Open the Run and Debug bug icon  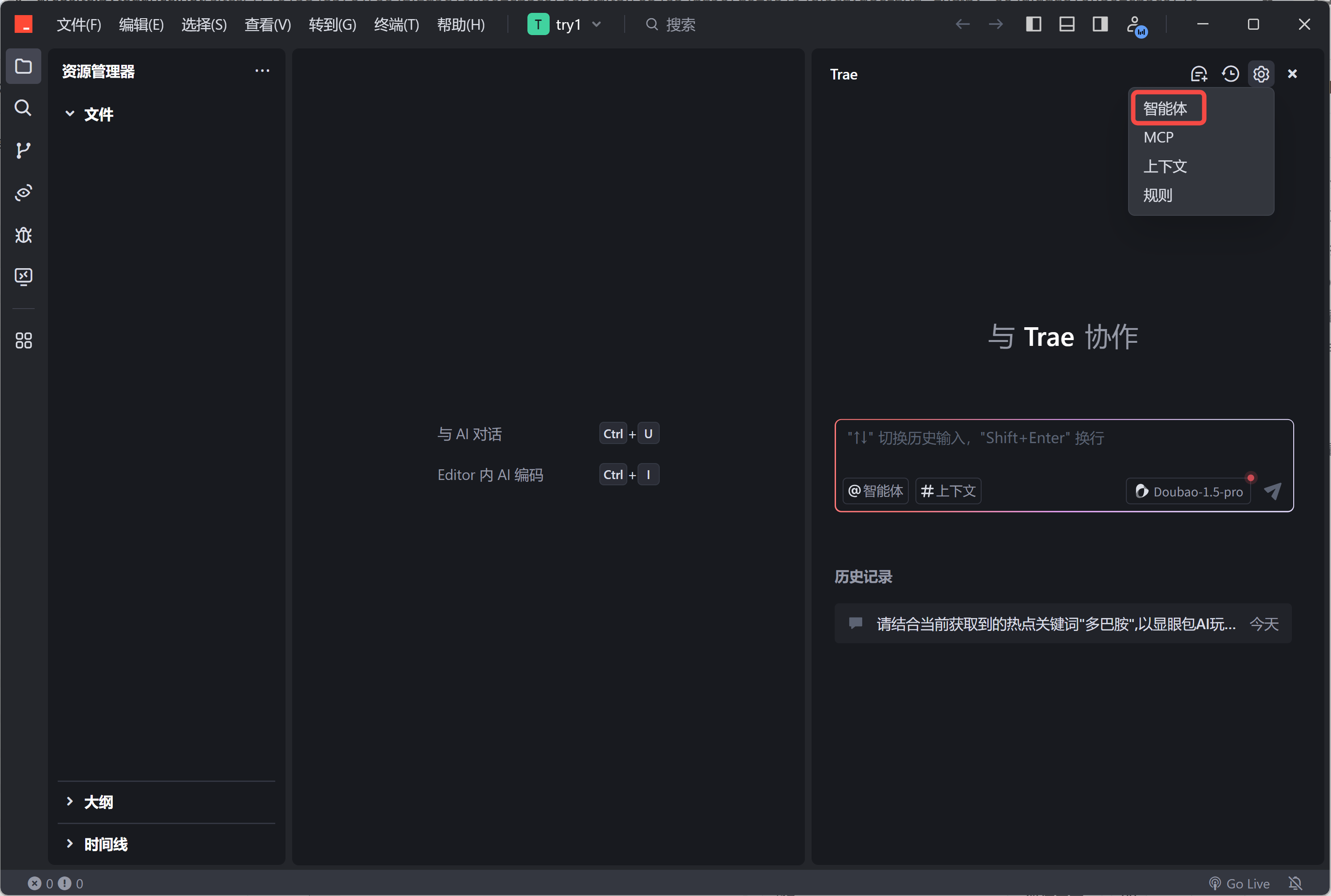(x=24, y=235)
